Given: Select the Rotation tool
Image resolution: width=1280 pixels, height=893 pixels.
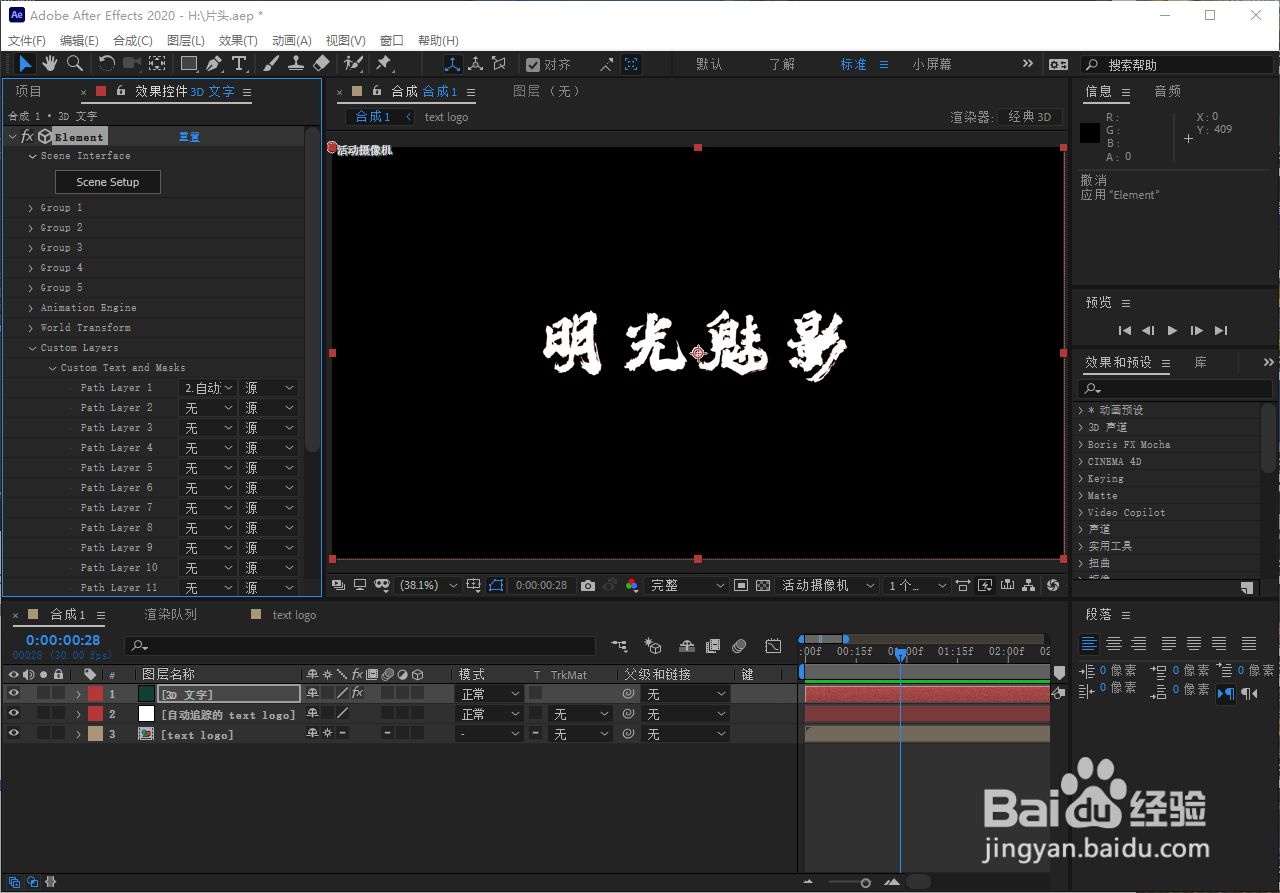Looking at the screenshot, I should (107, 63).
